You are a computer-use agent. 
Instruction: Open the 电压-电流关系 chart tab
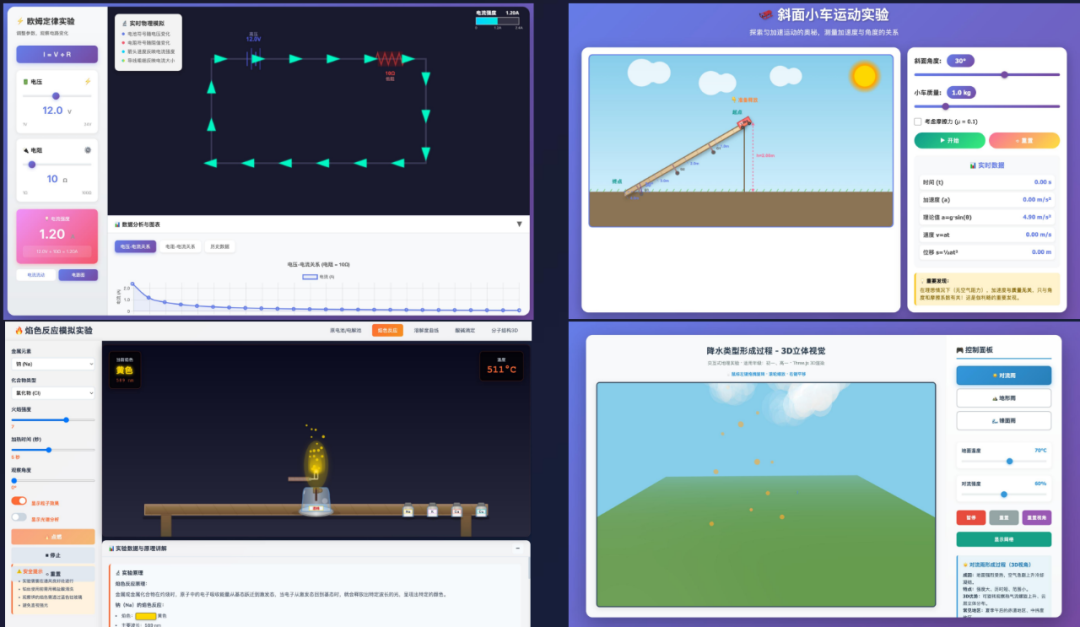(x=136, y=246)
